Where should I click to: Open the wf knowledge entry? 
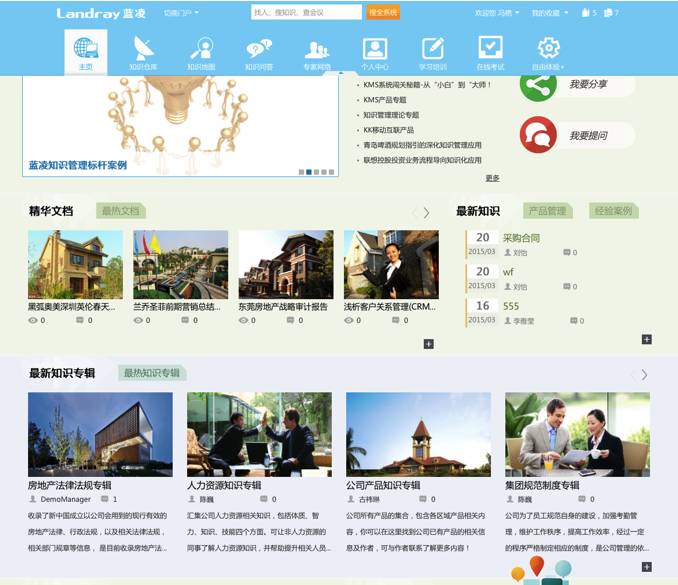tap(508, 272)
